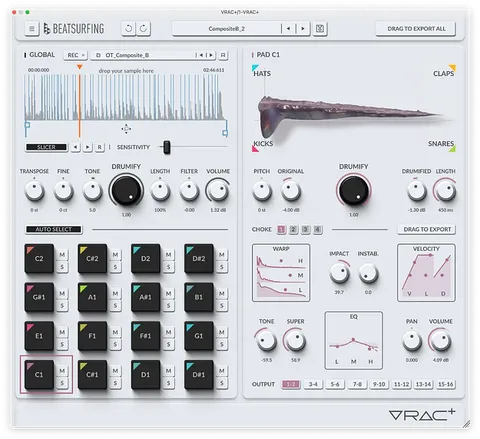Click the SENSITIVITY slider handle
Screen dimensions: 480x439
click(x=167, y=147)
